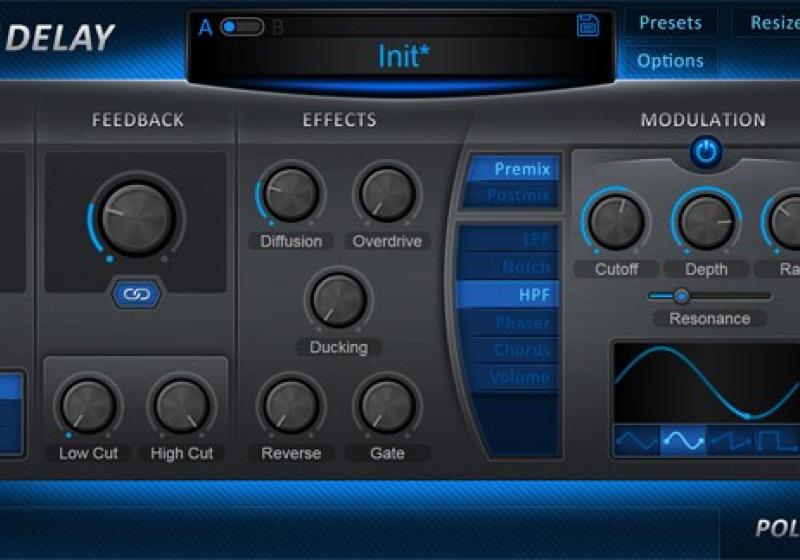
Task: Click the Cutoff label
Action: click(x=616, y=269)
